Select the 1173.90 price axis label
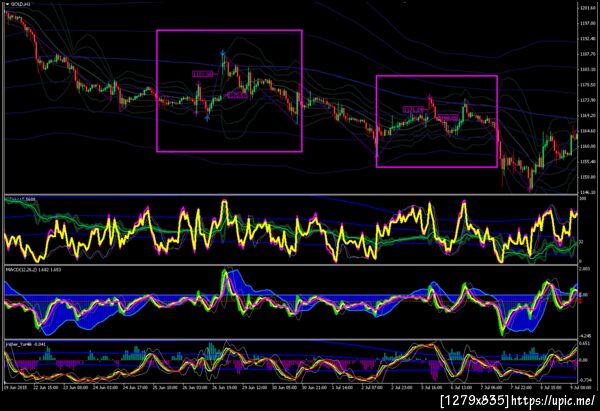 point(587,100)
